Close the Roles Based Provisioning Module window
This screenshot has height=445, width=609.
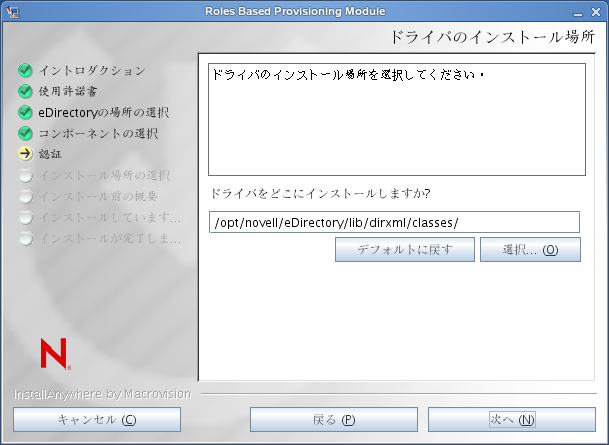point(596,12)
